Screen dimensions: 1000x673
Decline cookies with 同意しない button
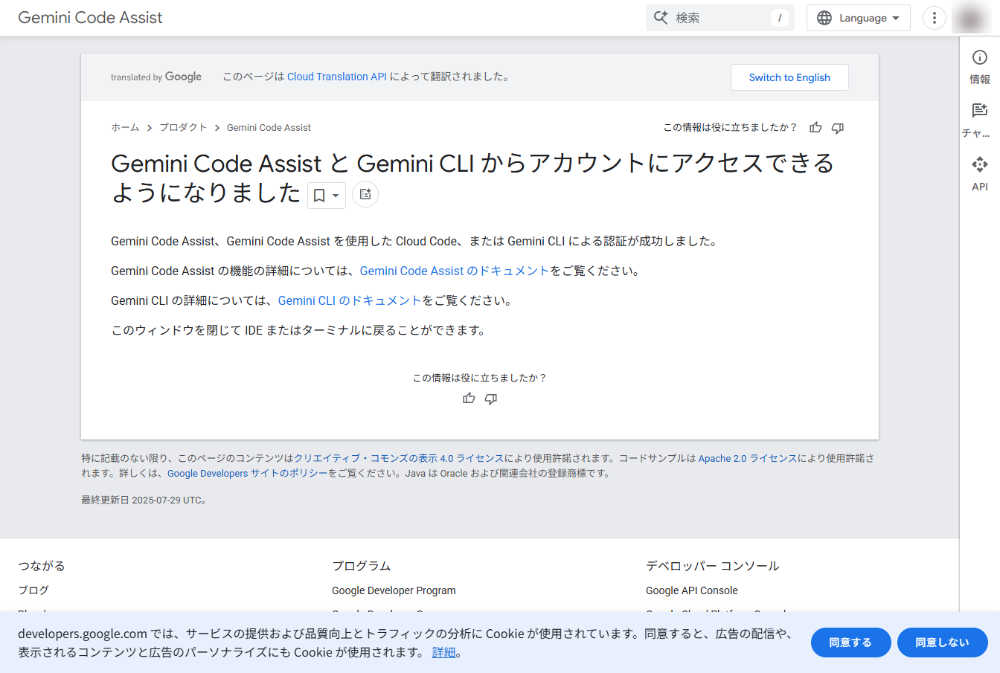point(942,642)
